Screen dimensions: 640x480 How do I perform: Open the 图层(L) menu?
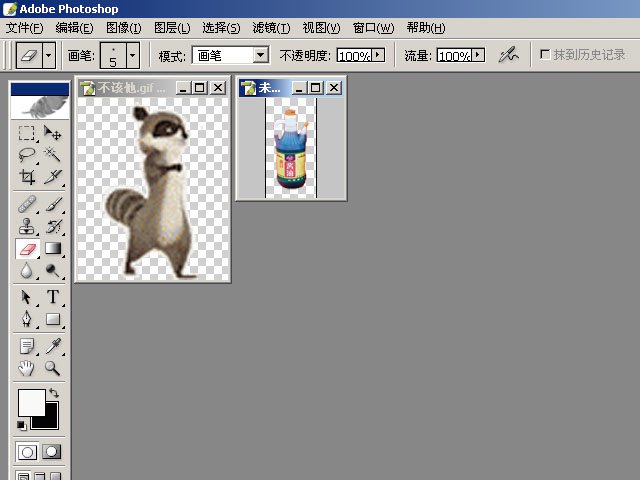[x=172, y=28]
